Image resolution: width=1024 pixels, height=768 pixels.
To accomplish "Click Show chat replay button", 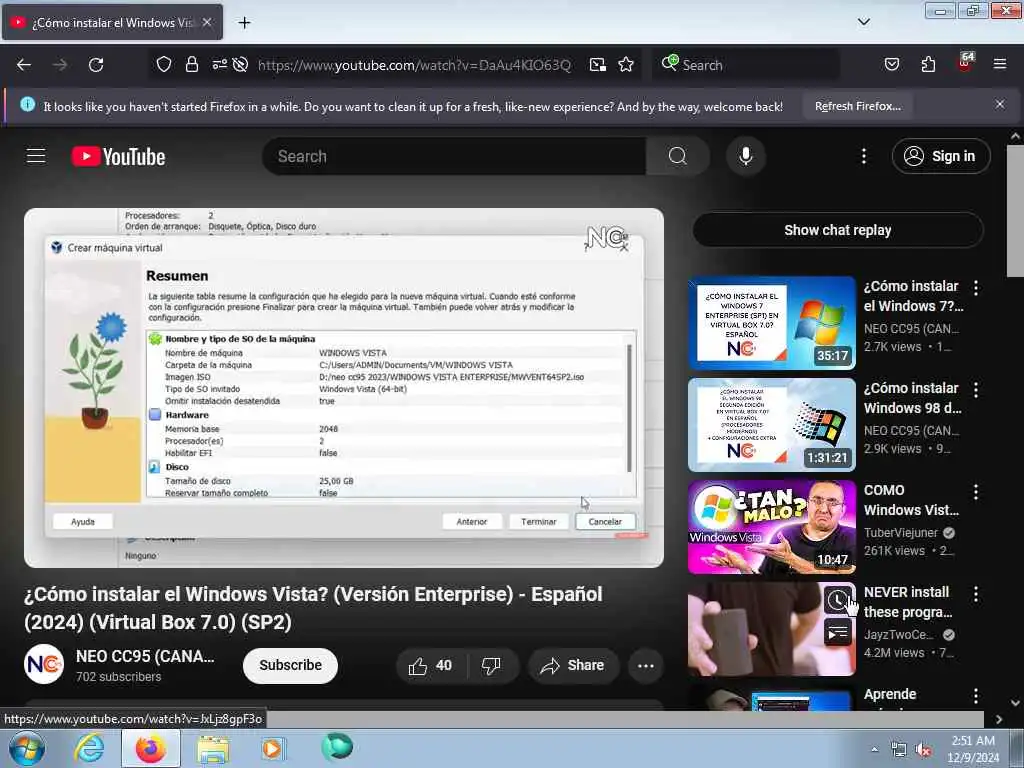I will click(838, 230).
